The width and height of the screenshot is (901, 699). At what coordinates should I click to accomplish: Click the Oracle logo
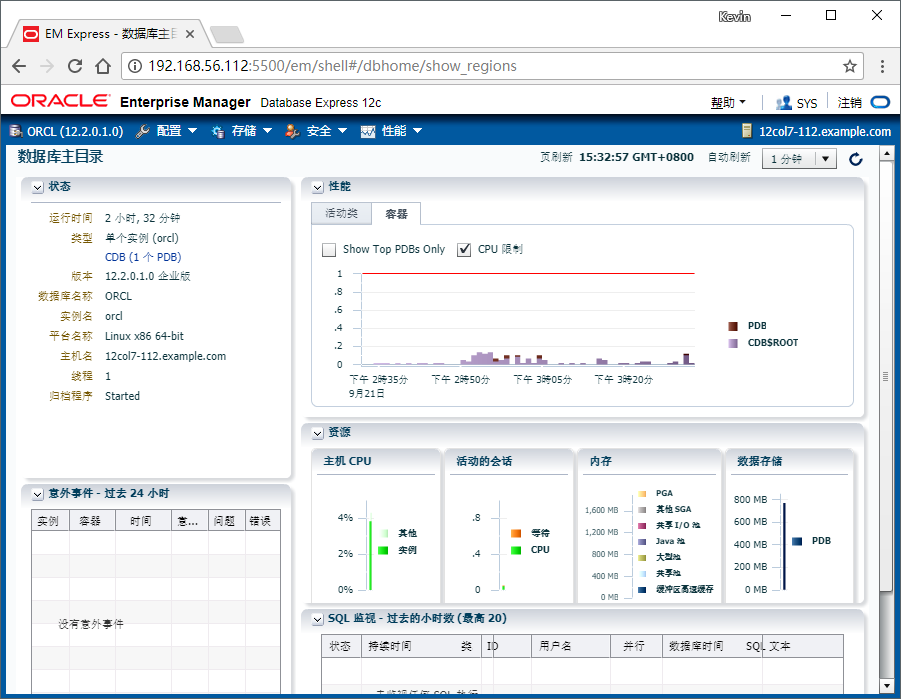coord(60,101)
